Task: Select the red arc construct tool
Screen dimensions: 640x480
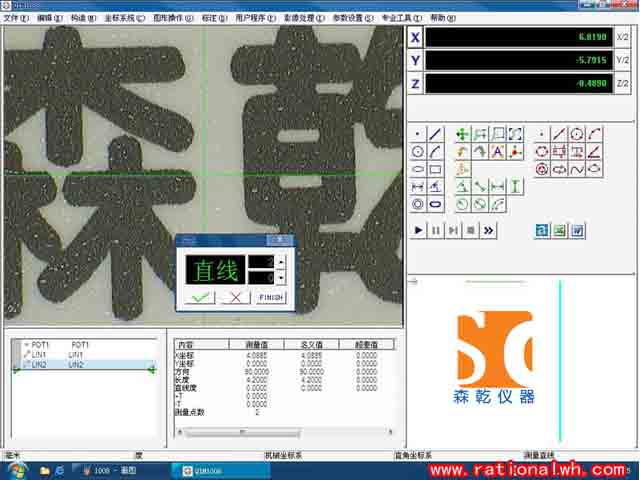Action: (594, 134)
